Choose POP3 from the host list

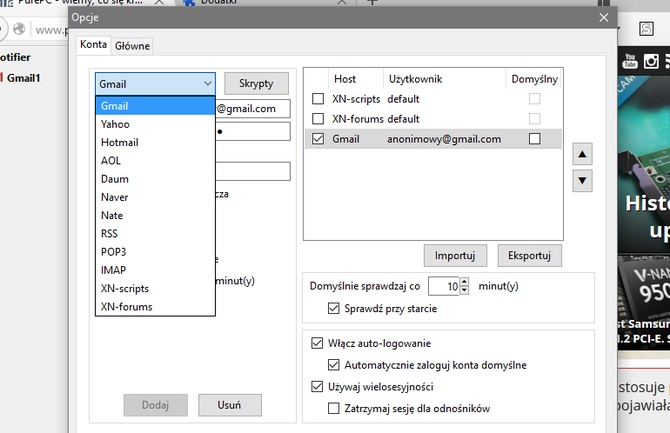click(x=155, y=252)
